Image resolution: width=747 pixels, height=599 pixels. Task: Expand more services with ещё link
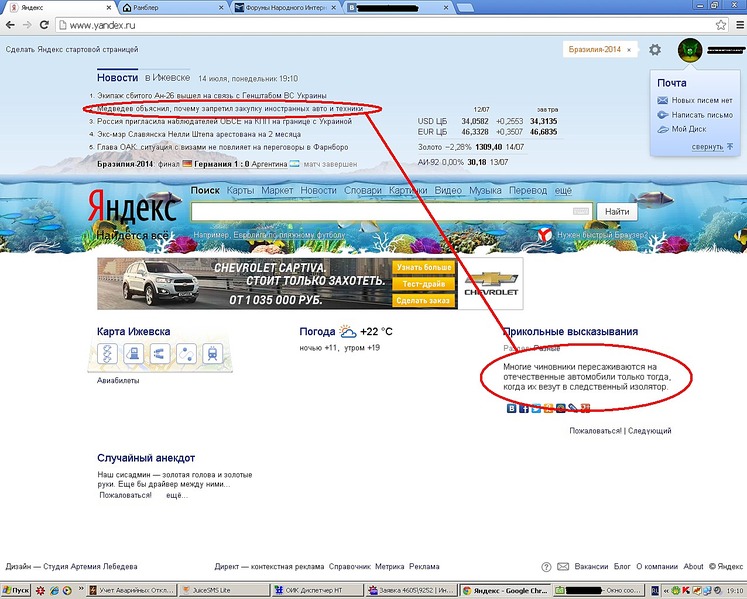point(563,190)
